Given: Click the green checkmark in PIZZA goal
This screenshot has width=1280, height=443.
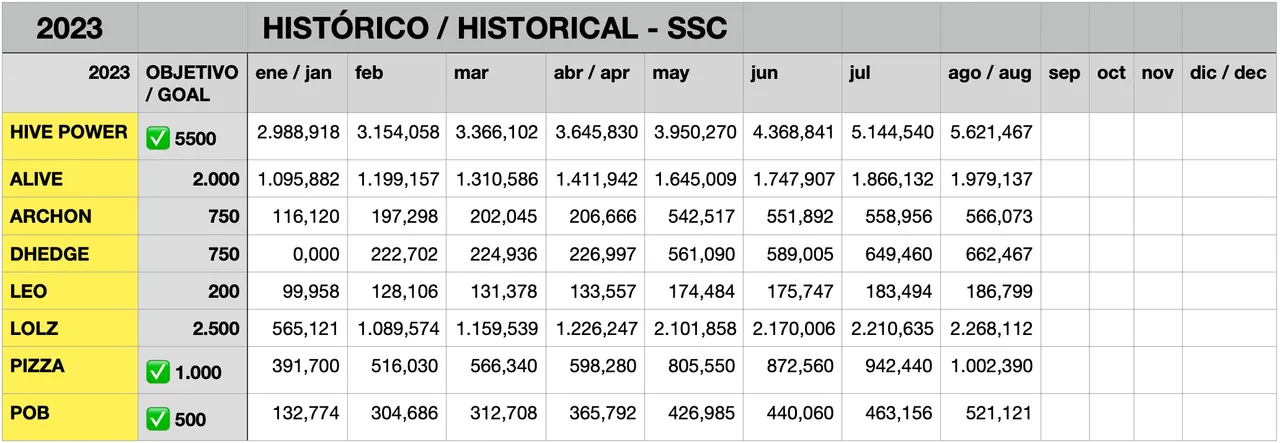Looking at the screenshot, I should (x=158, y=373).
